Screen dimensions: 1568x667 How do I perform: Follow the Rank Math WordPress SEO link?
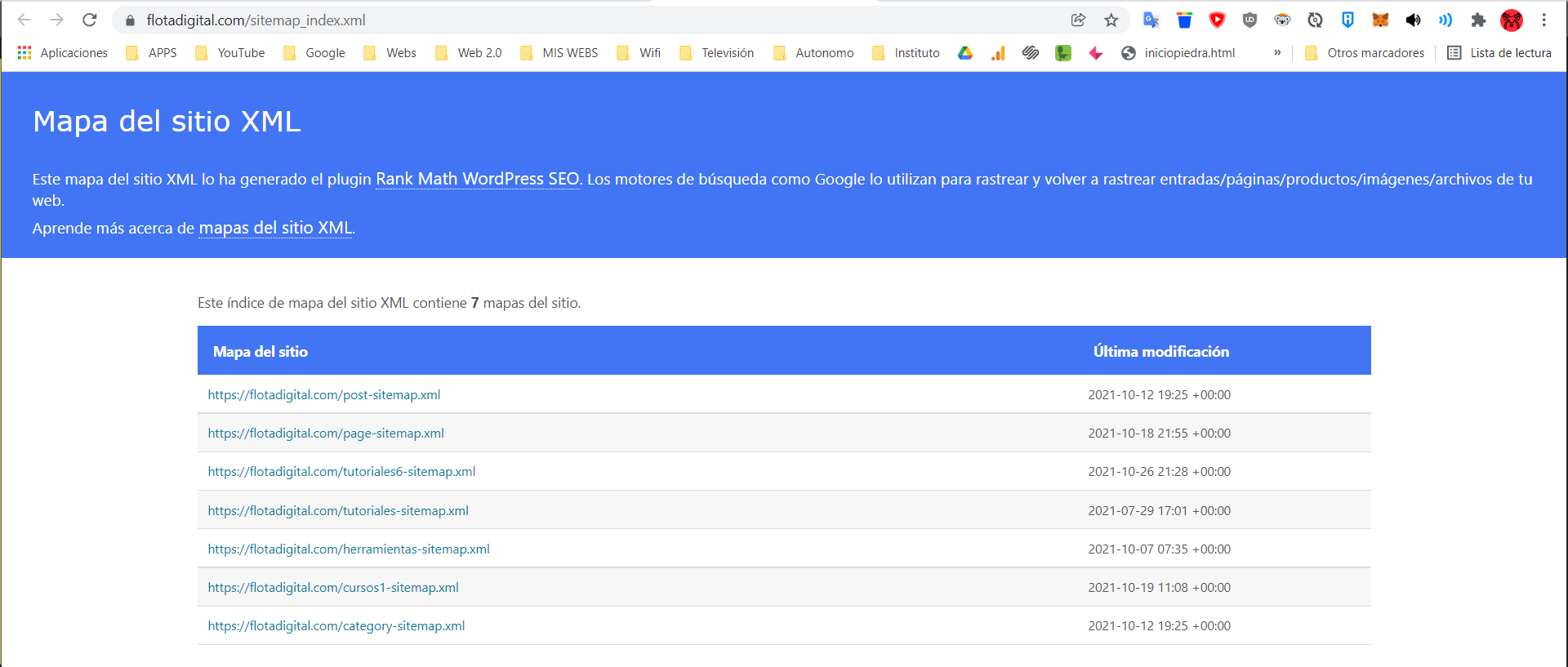477,179
